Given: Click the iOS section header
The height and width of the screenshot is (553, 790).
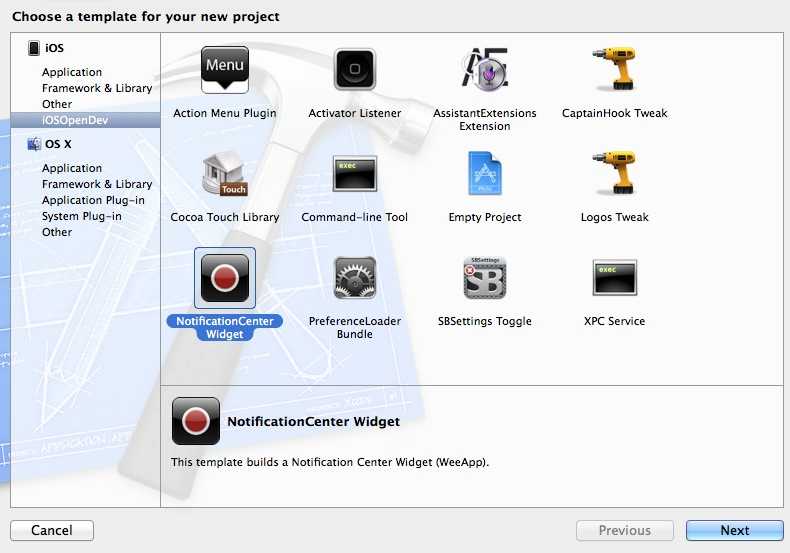Looking at the screenshot, I should 54,48.
